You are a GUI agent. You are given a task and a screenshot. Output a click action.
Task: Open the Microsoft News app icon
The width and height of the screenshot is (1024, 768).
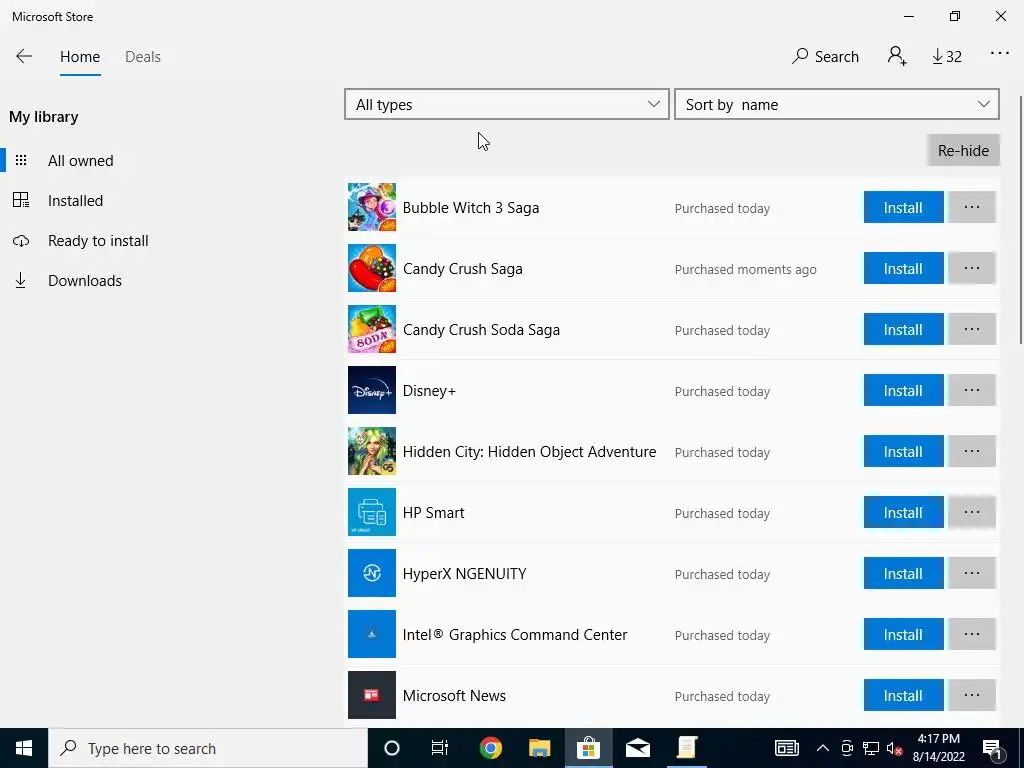click(372, 695)
